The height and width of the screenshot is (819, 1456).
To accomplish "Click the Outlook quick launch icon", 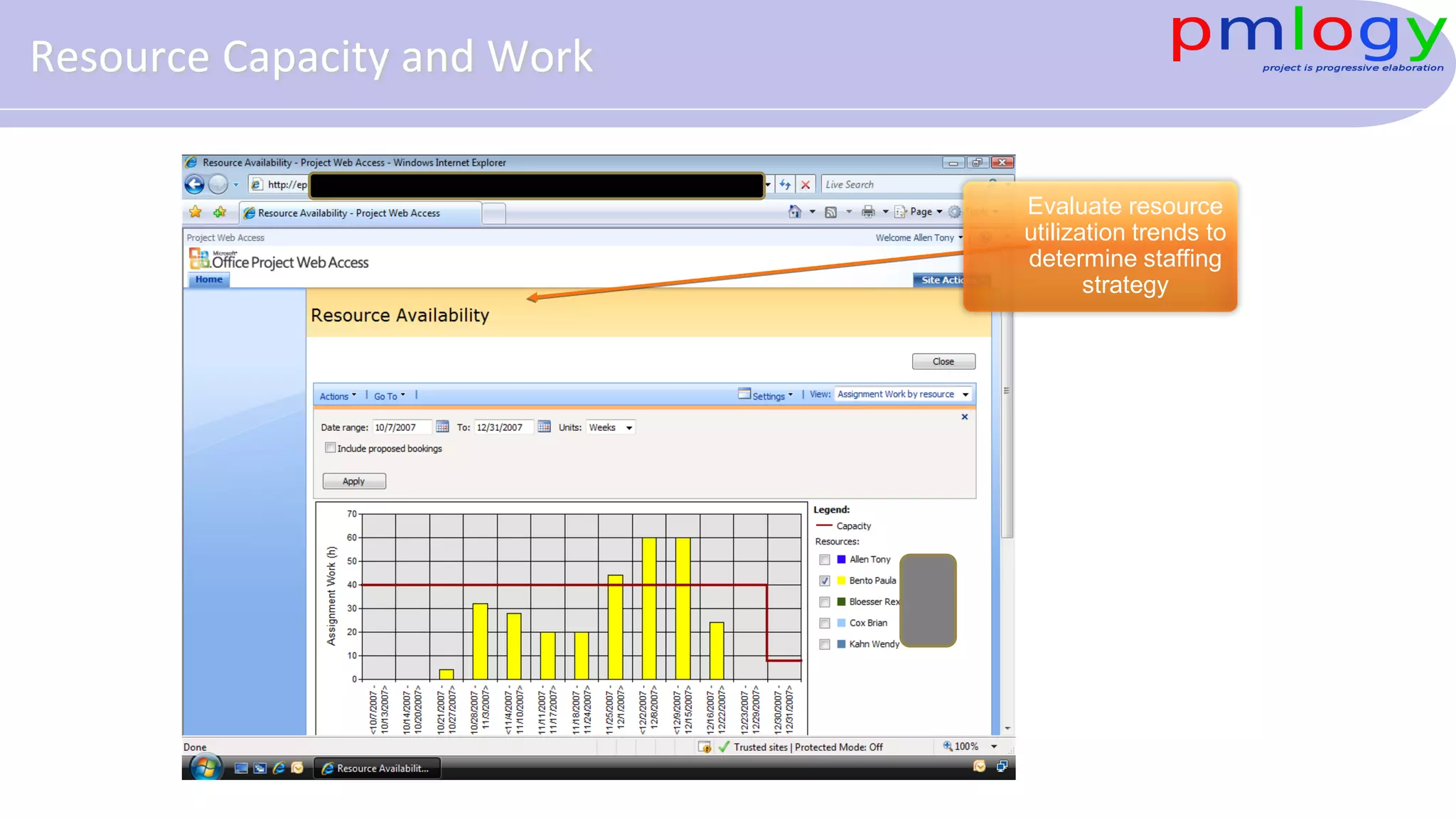I will (x=297, y=769).
